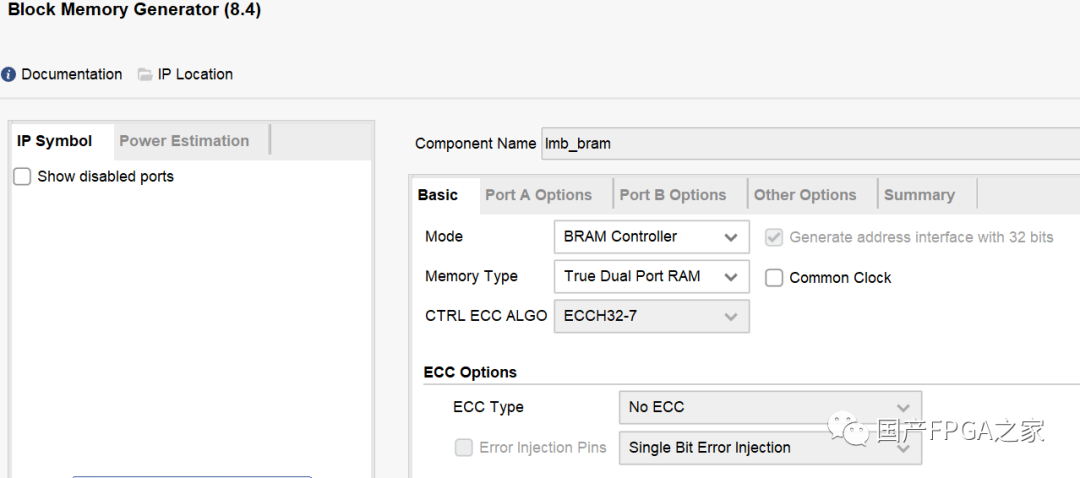Open the IP Location link
The width and height of the screenshot is (1080, 478).
click(x=195, y=74)
